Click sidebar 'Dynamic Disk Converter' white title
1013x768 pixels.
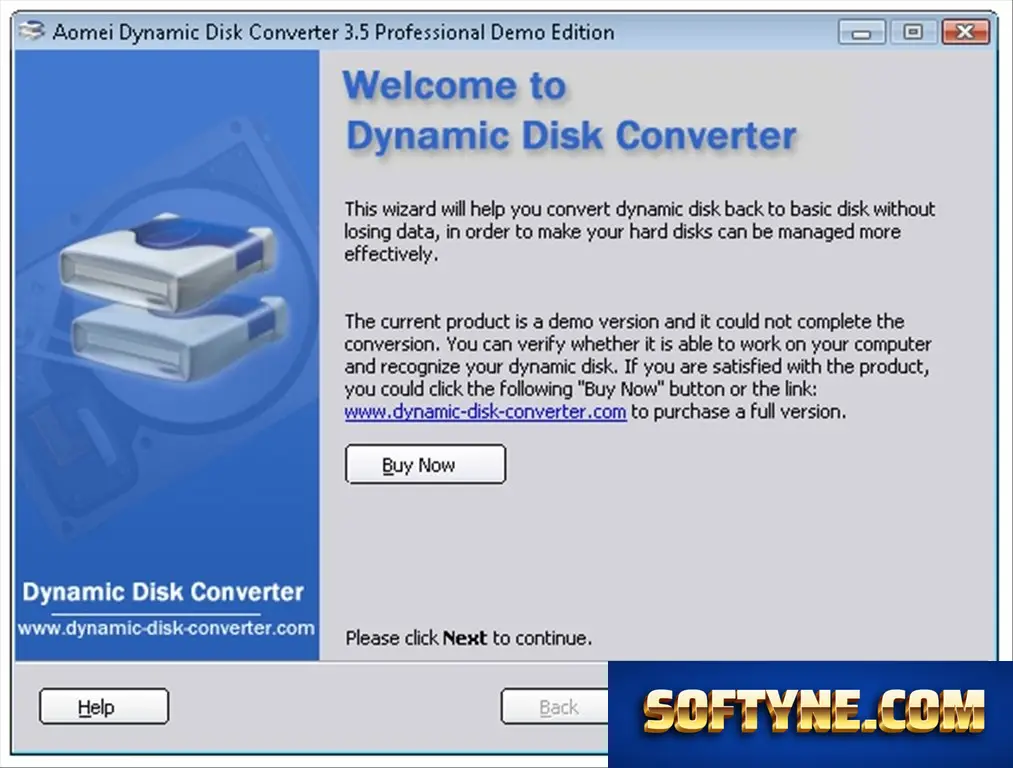163,592
